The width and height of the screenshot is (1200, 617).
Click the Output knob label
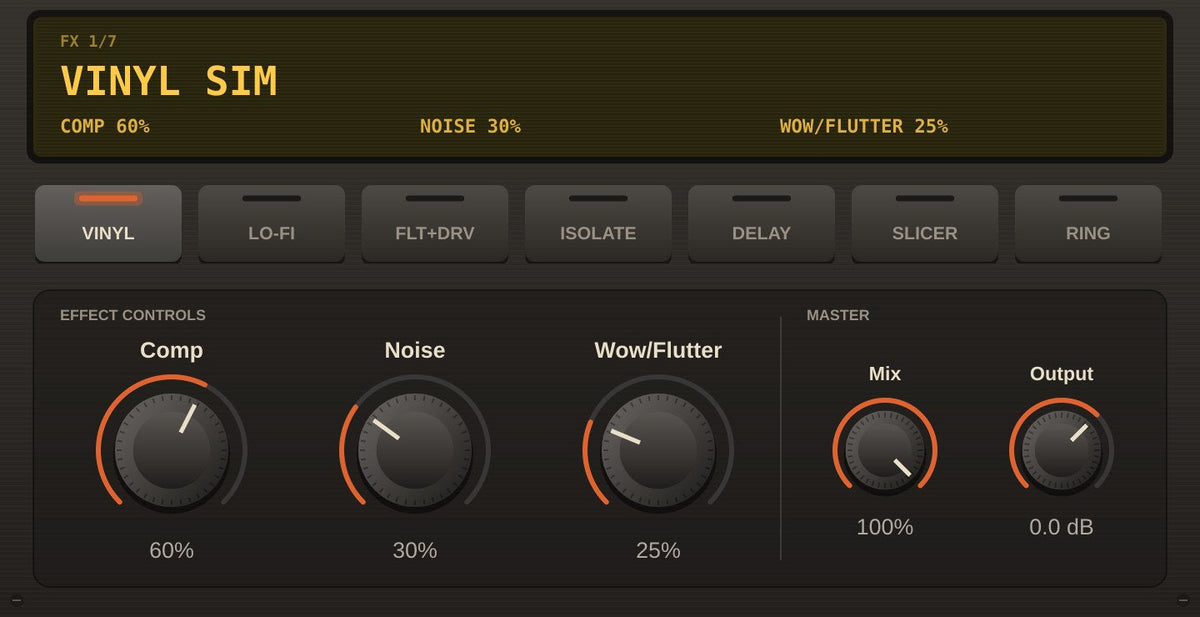(x=1062, y=374)
